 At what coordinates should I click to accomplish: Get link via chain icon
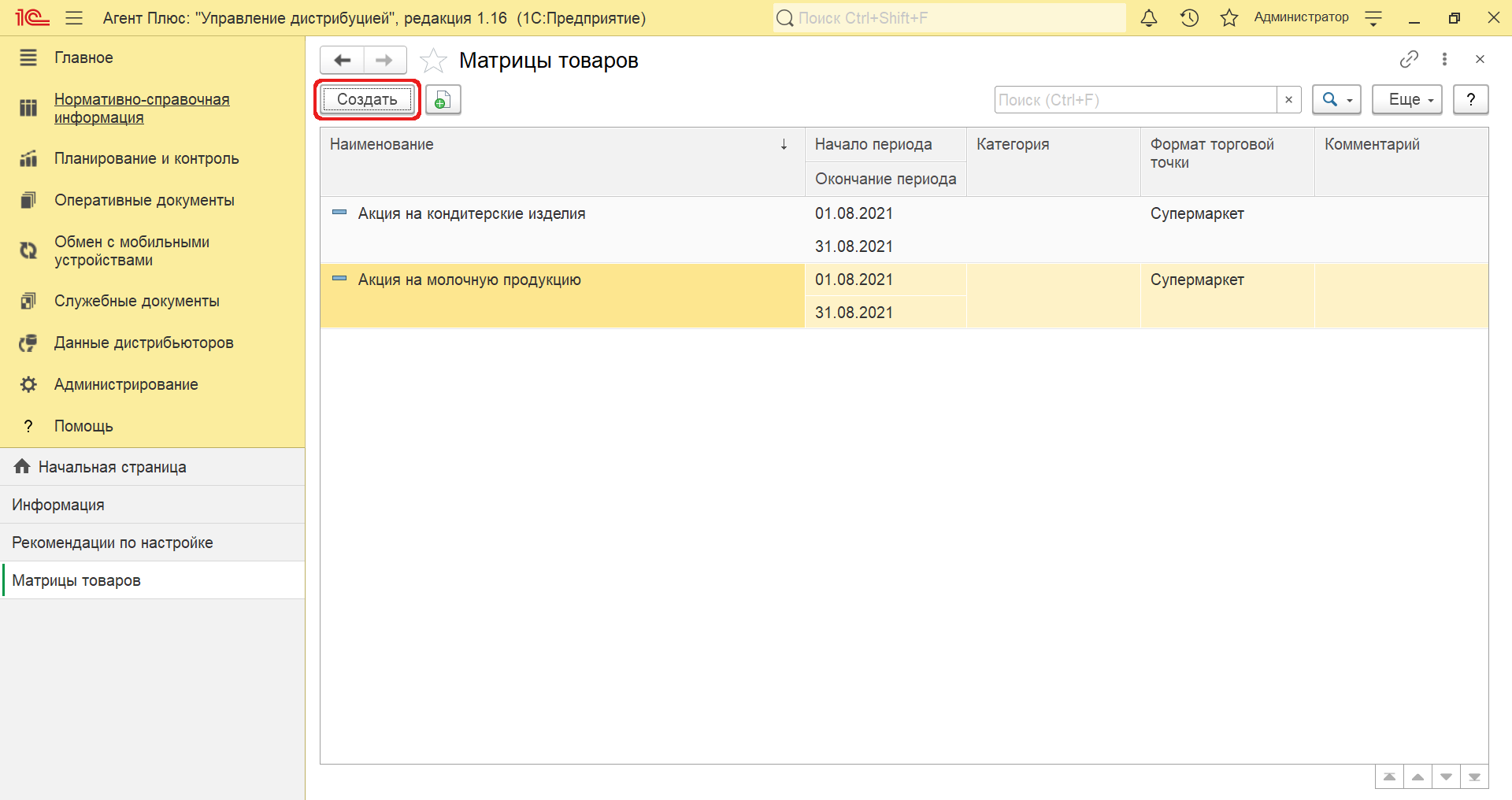click(1409, 59)
